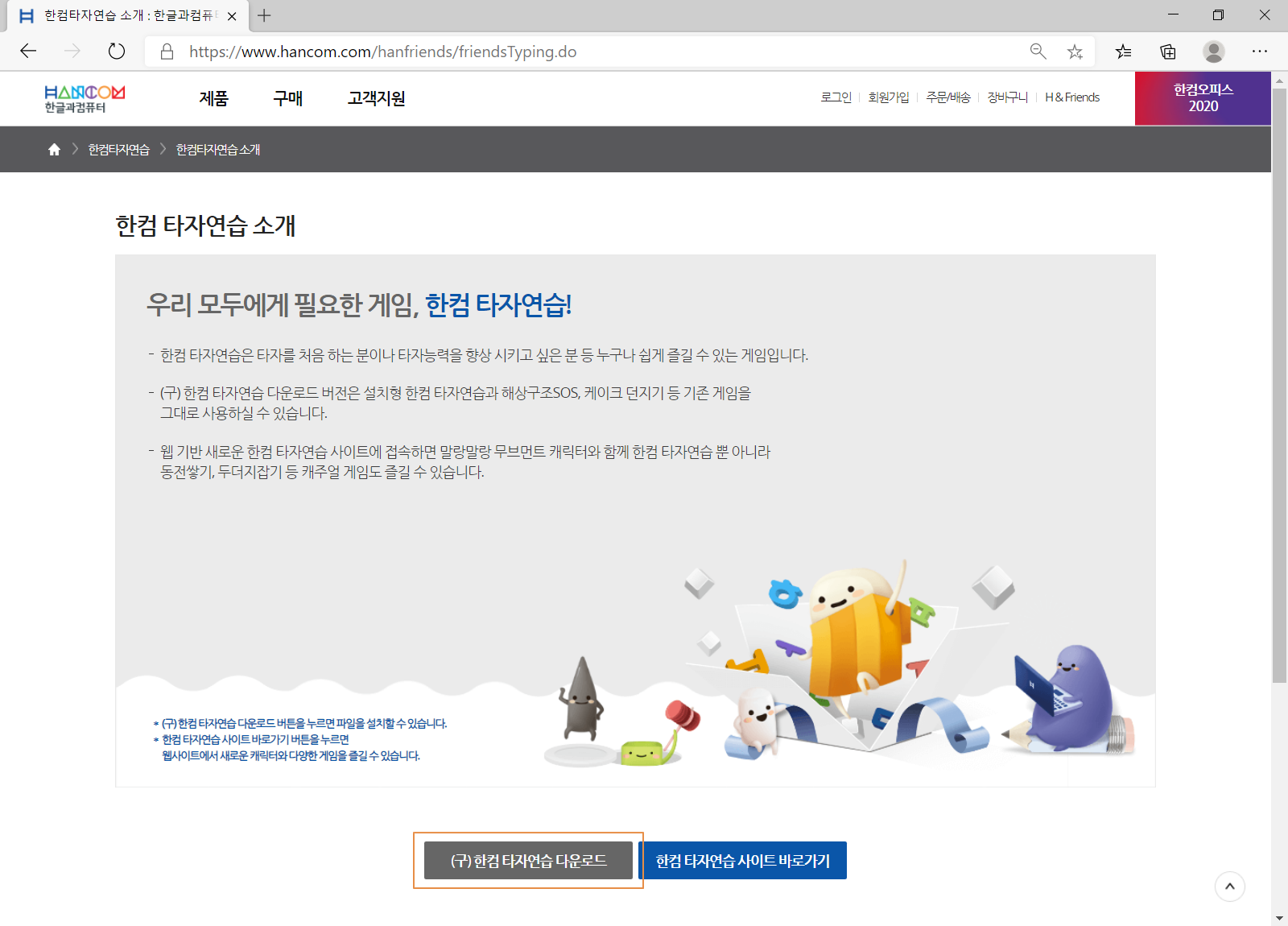Open a new browser tab
1288x926 pixels.
(x=264, y=15)
